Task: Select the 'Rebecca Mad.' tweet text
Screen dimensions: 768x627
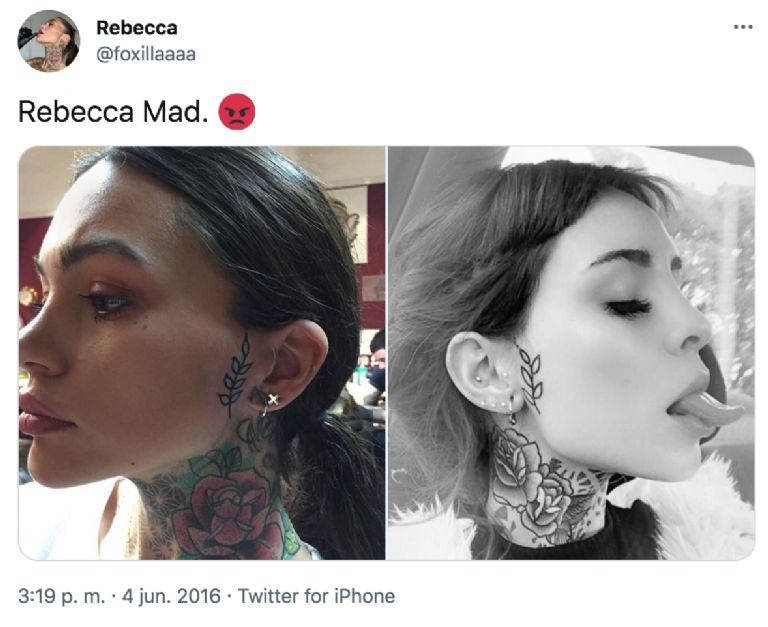Action: [110, 112]
